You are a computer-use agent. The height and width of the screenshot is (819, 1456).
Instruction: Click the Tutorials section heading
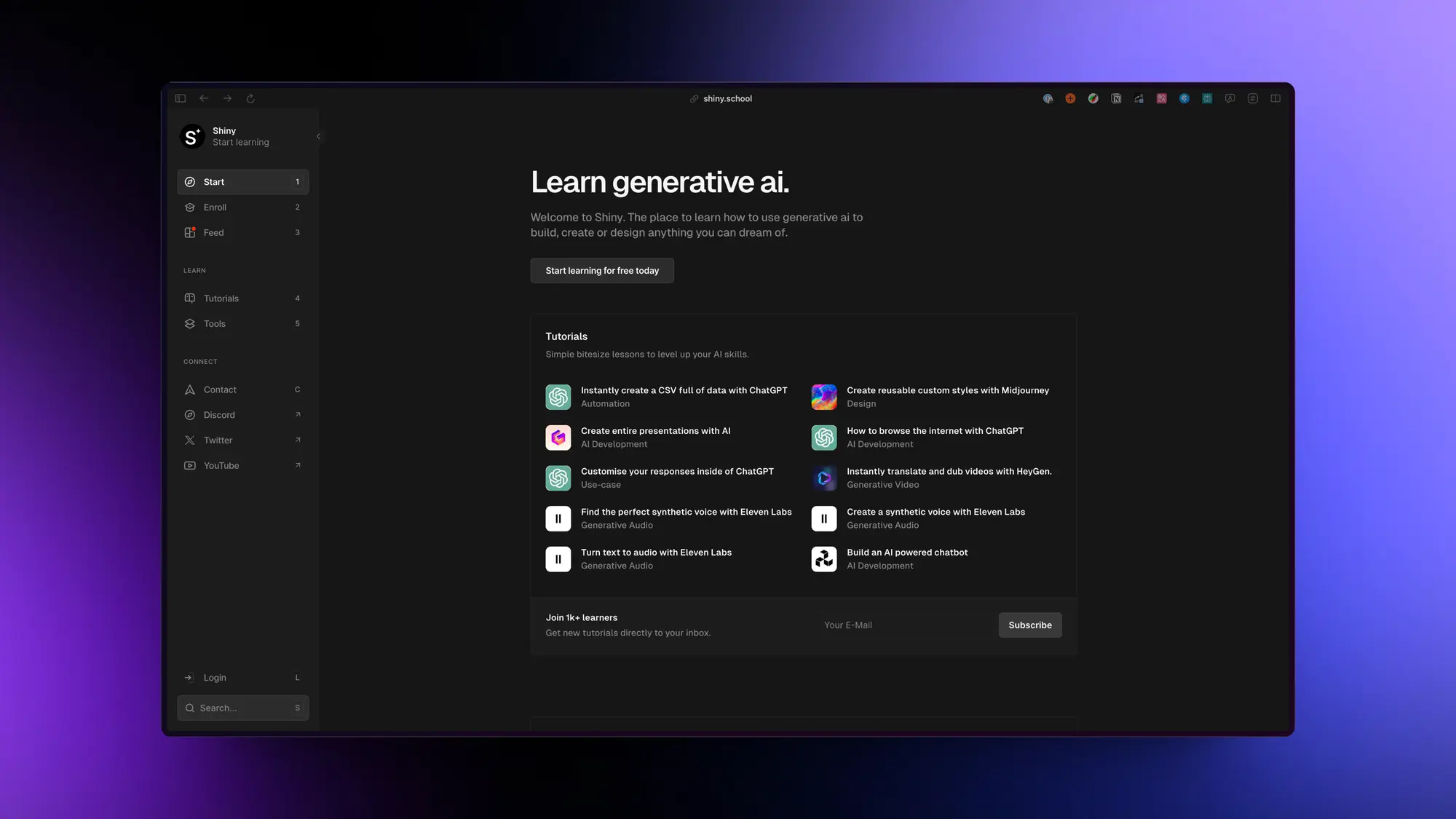[x=566, y=336]
